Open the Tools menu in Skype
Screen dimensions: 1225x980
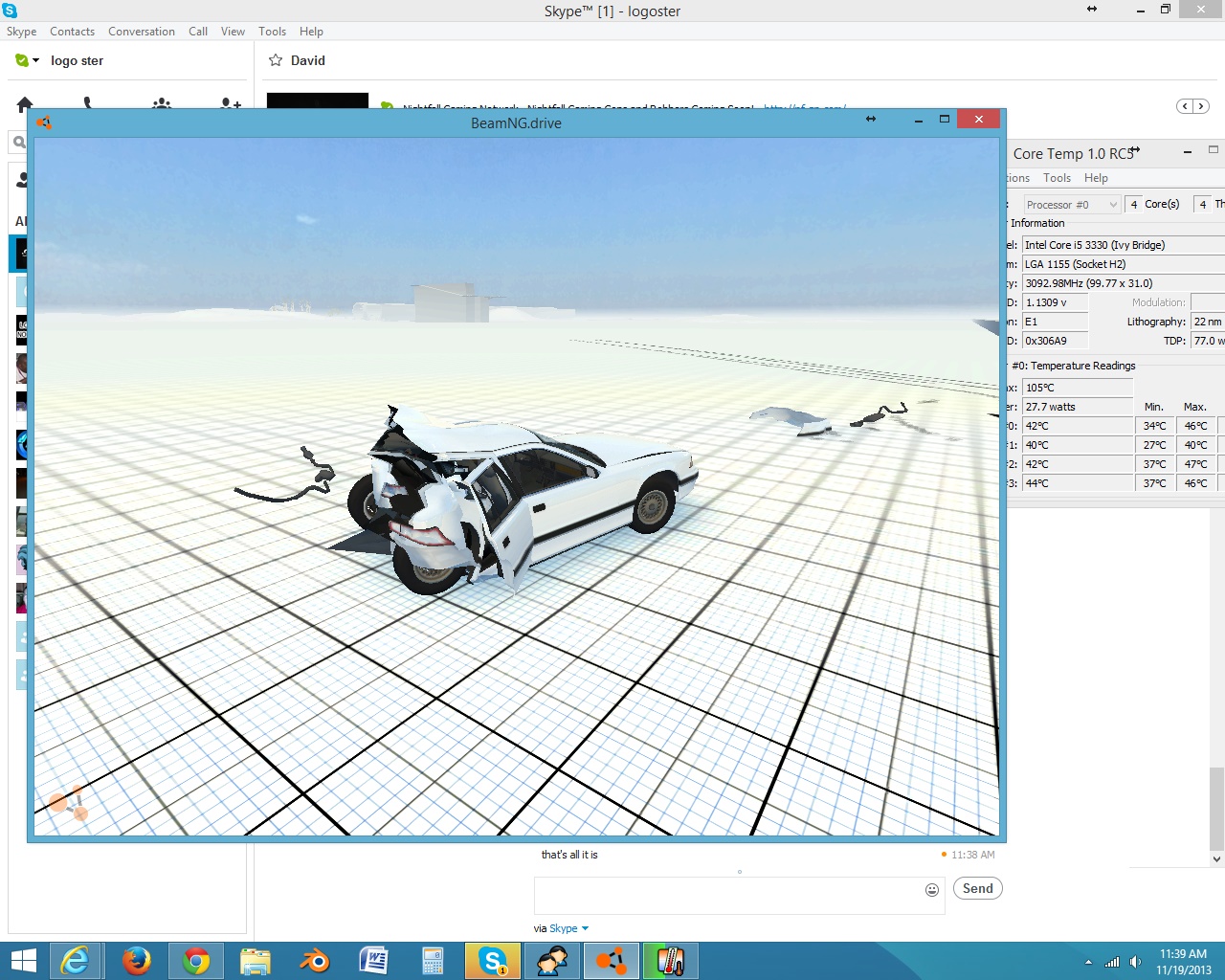[x=273, y=32]
